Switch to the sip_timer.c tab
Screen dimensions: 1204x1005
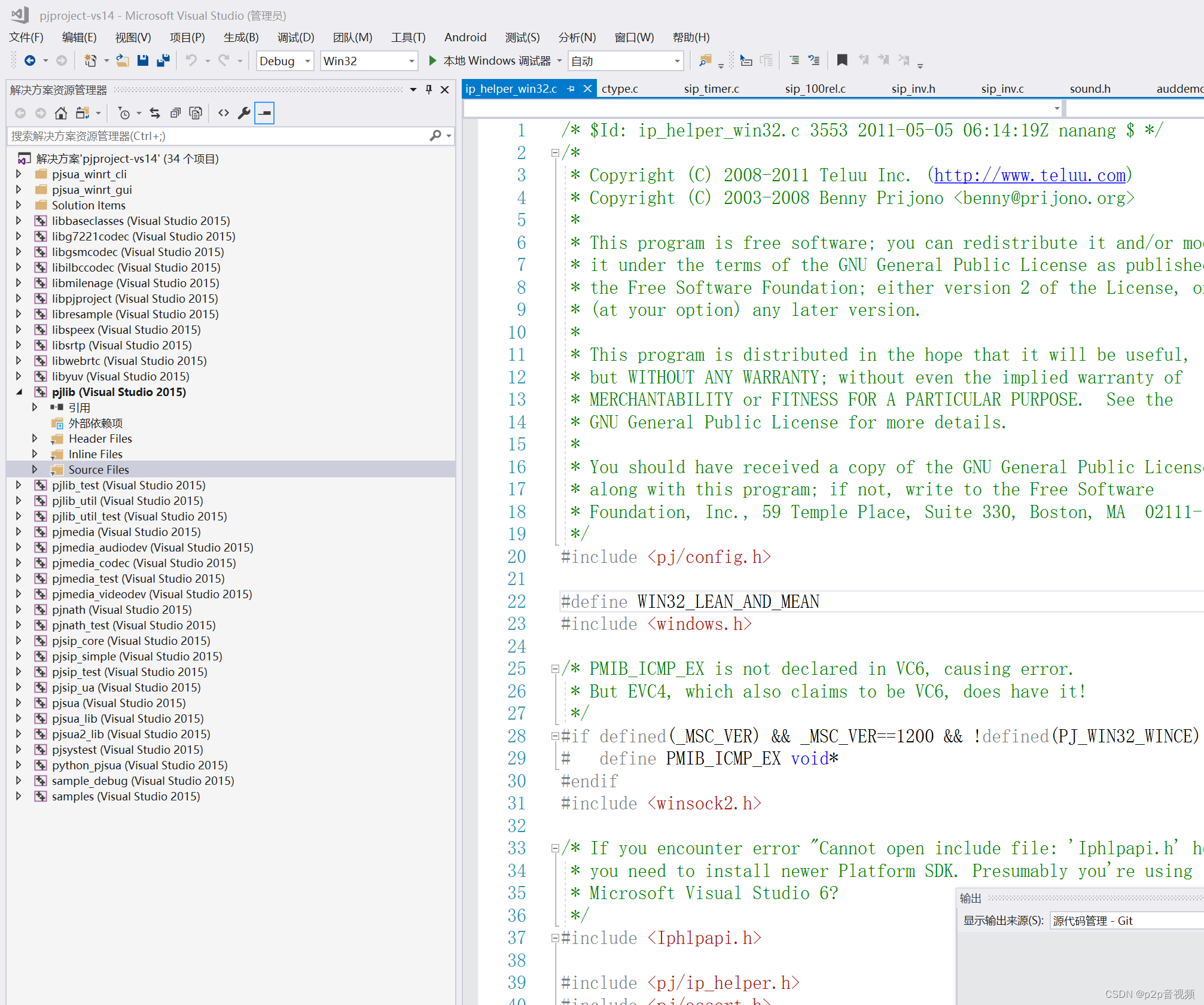point(711,89)
